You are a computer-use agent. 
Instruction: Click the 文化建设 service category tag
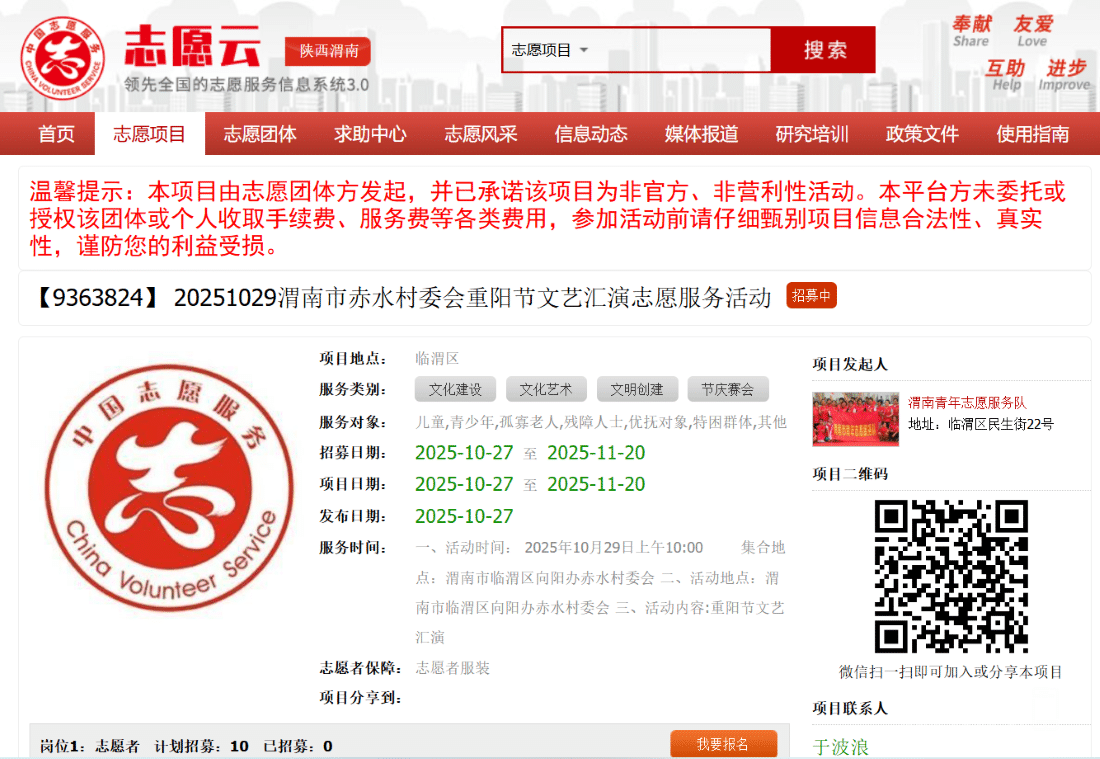(455, 390)
